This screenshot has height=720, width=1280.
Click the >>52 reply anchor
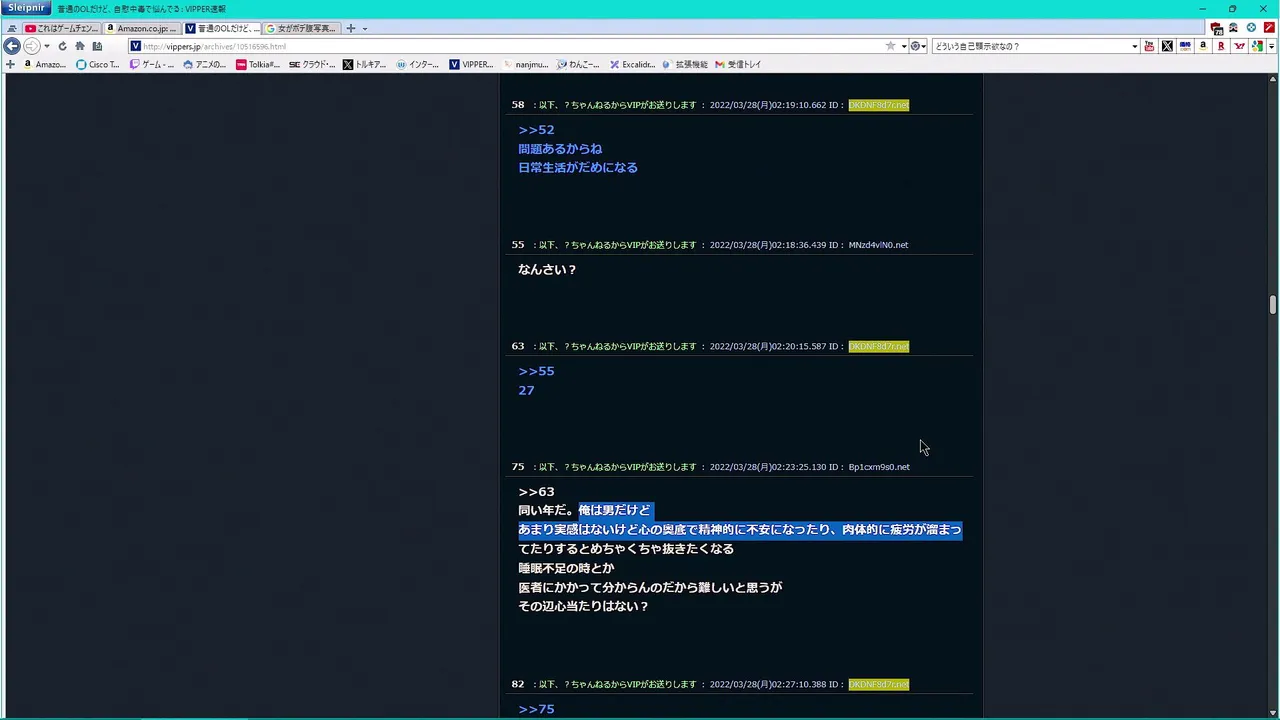[536, 130]
